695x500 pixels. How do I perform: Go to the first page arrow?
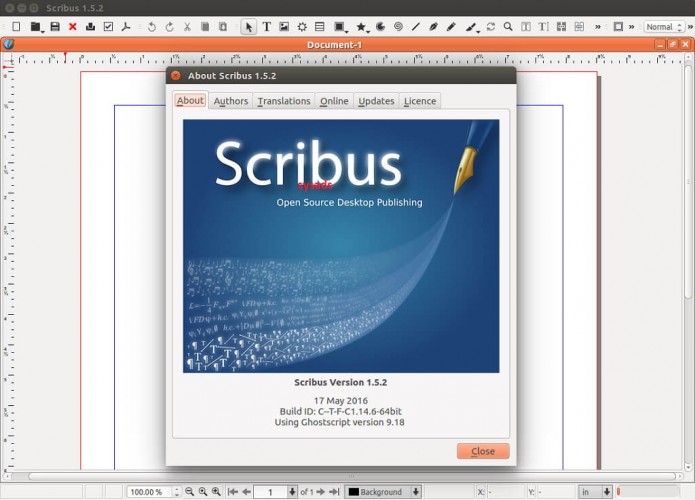pos(233,492)
